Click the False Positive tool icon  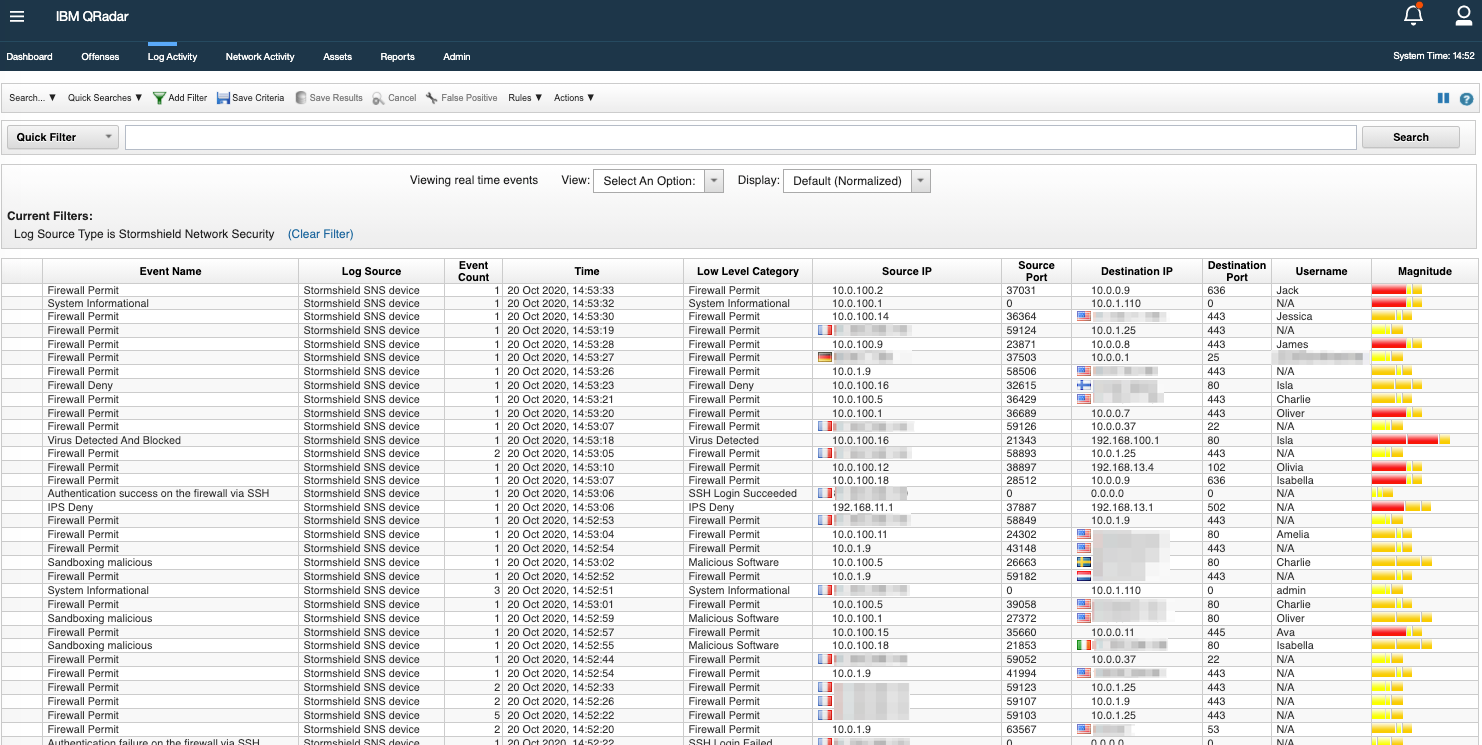click(432, 98)
